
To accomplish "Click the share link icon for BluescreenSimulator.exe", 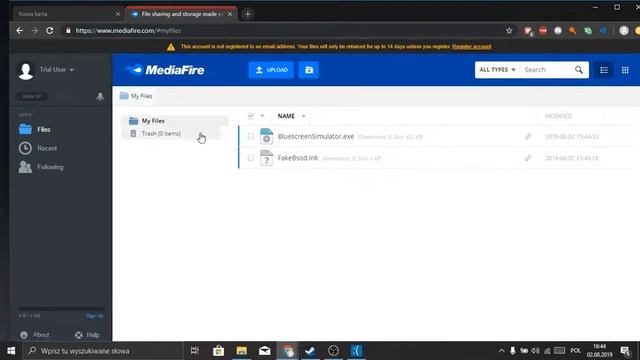I will (x=528, y=136).
